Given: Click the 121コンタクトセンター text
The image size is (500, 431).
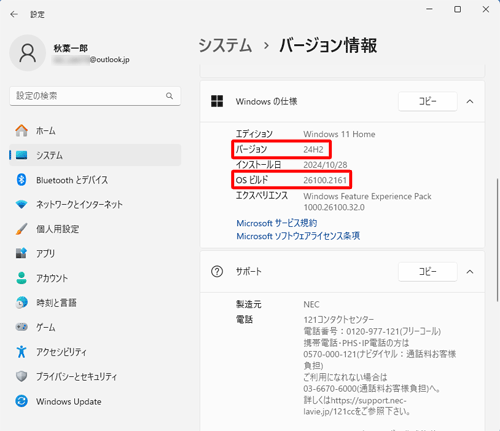Looking at the screenshot, I should 338,320.
